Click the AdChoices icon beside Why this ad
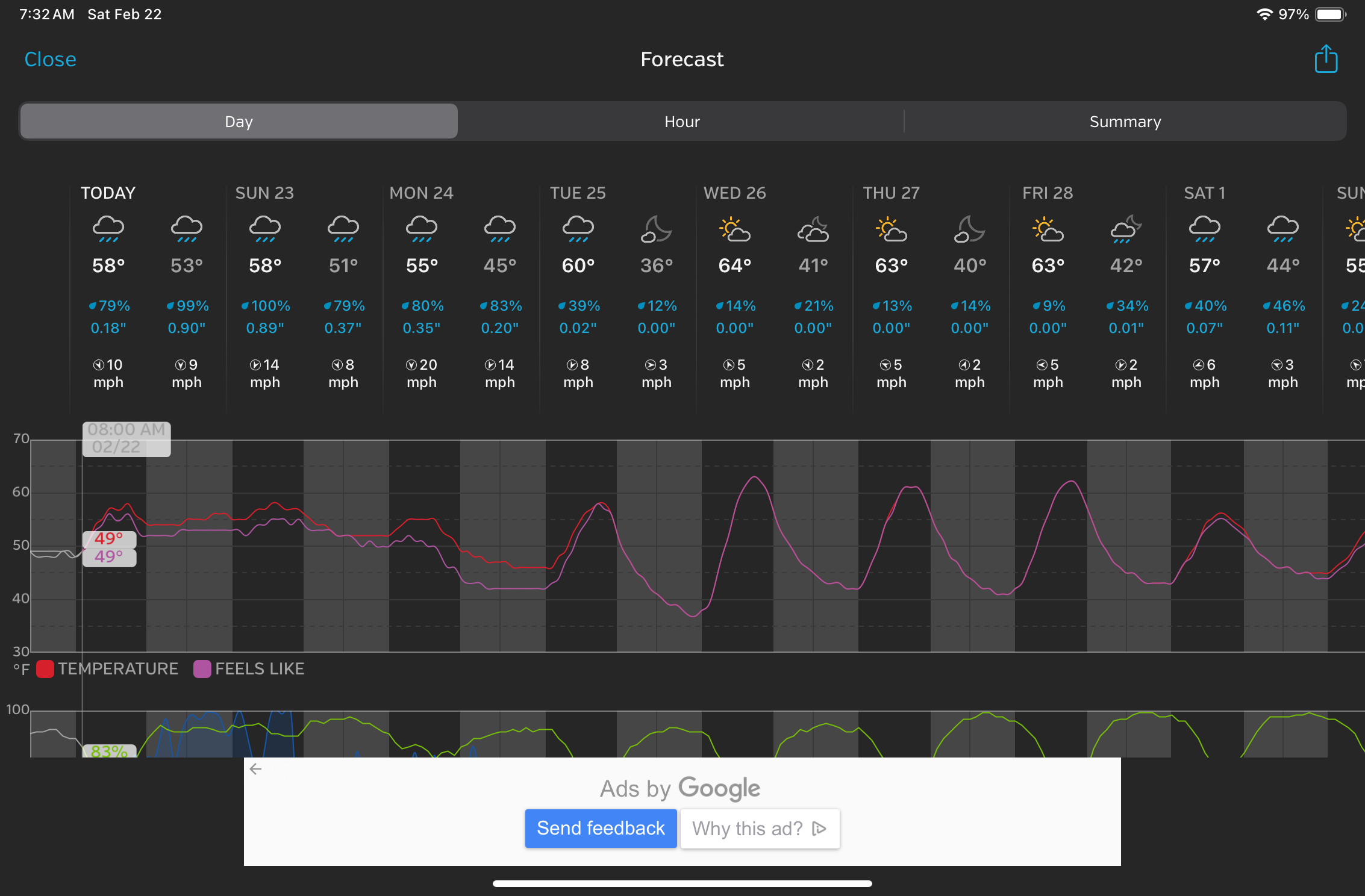 (819, 829)
